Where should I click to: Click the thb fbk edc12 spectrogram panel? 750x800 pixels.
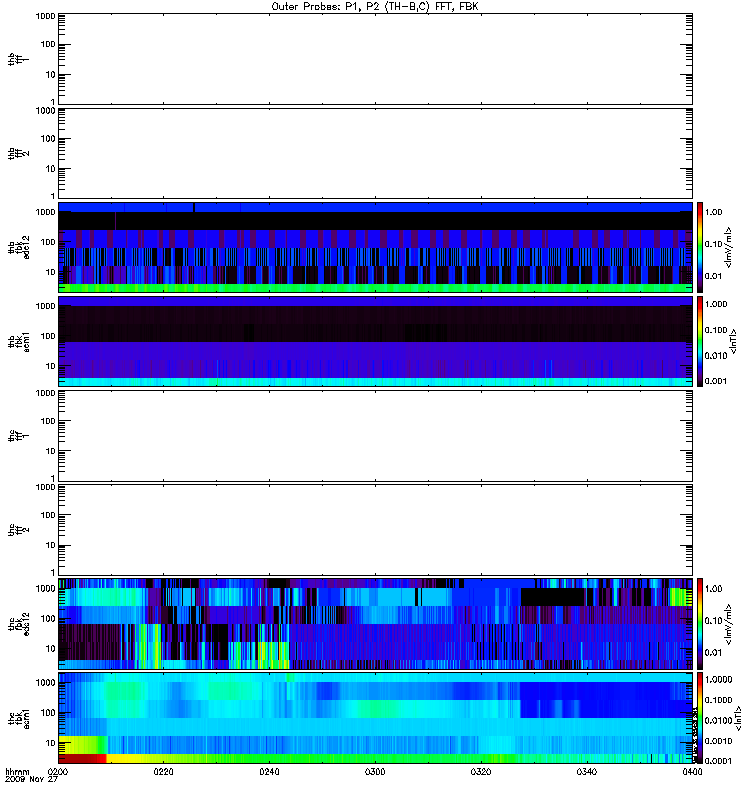[x=375, y=247]
